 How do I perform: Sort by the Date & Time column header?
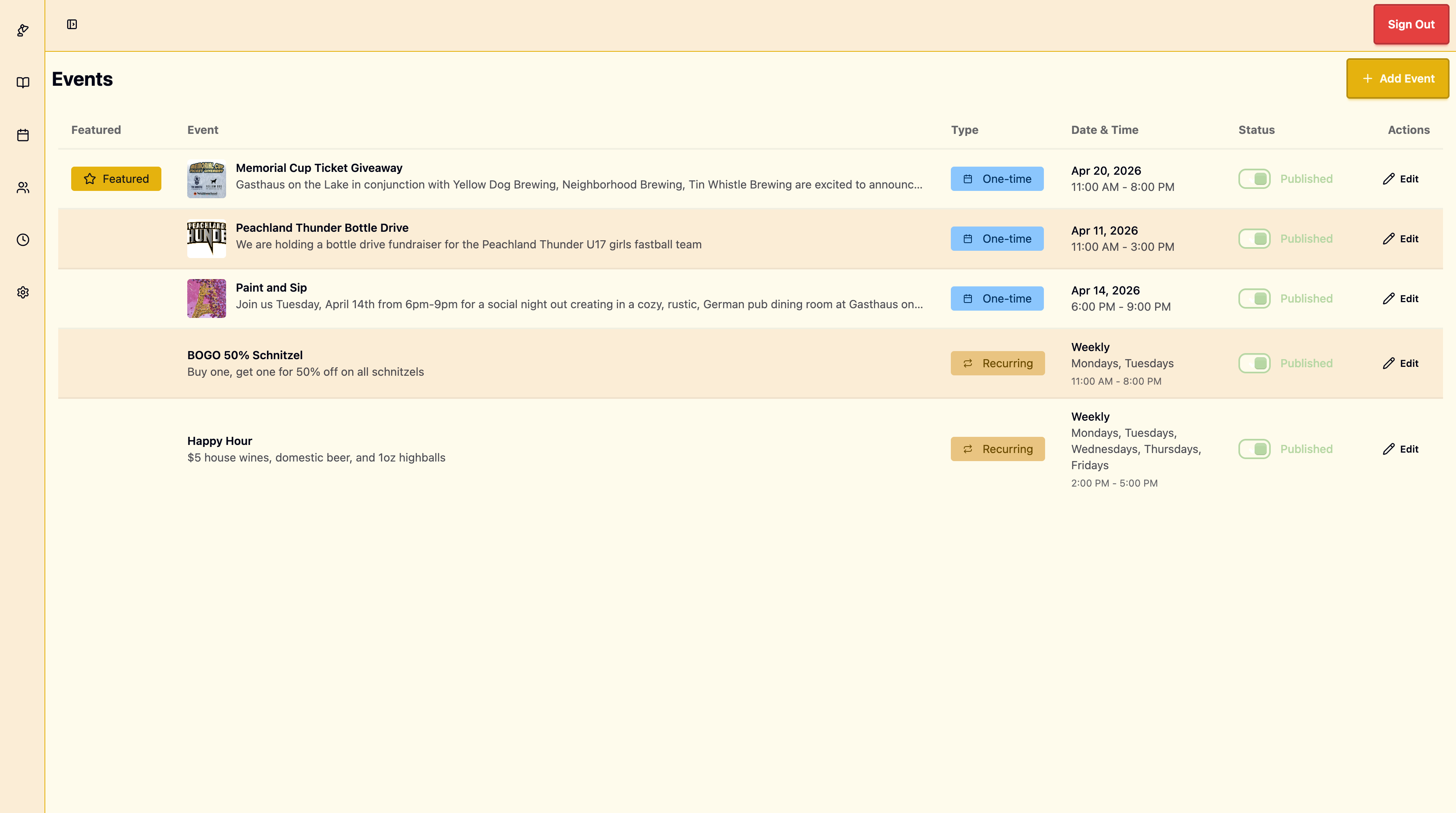tap(1105, 129)
